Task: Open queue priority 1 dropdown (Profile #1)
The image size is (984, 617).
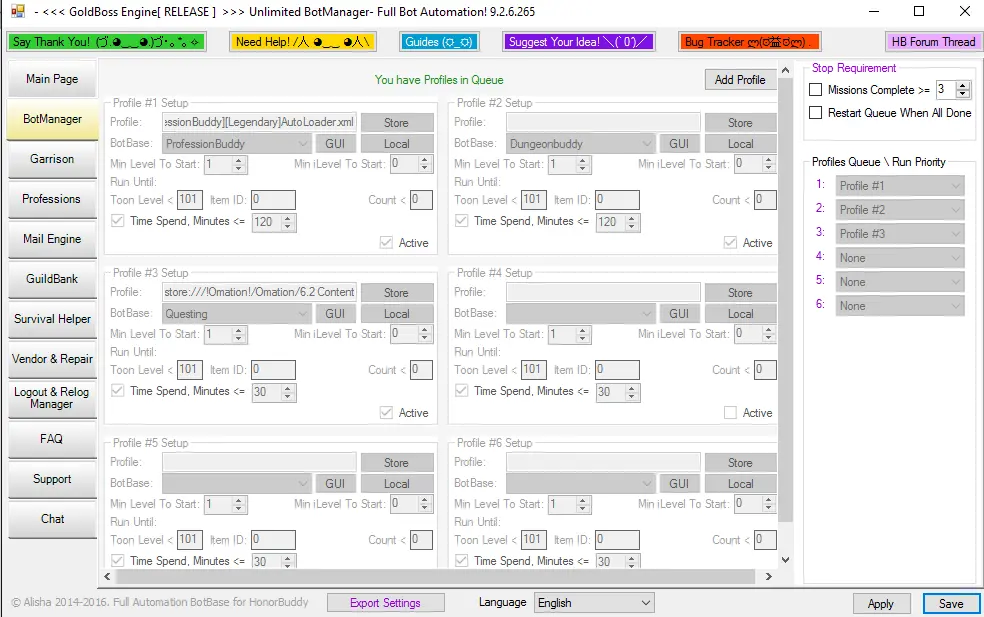Action: point(900,186)
